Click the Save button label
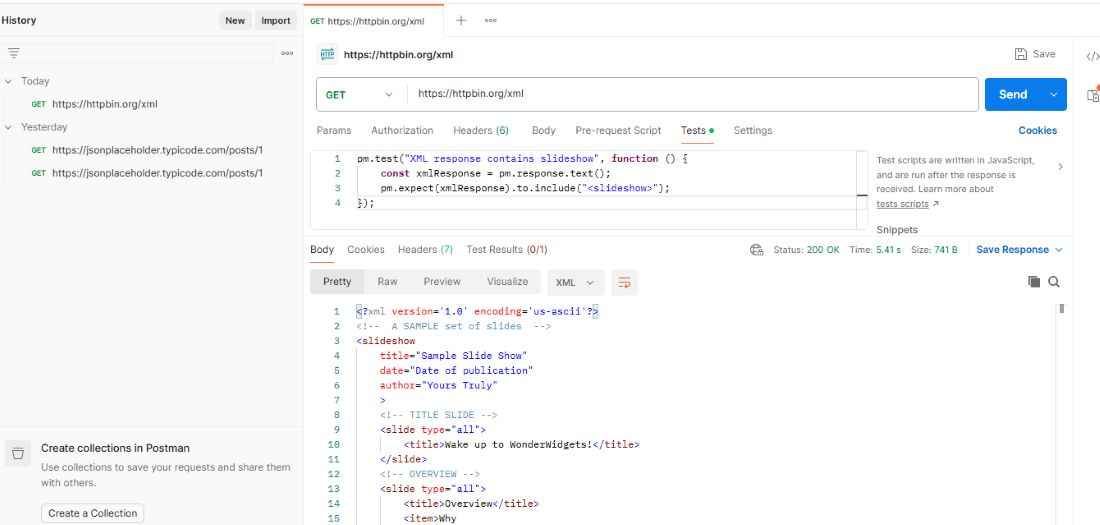 1044,54
